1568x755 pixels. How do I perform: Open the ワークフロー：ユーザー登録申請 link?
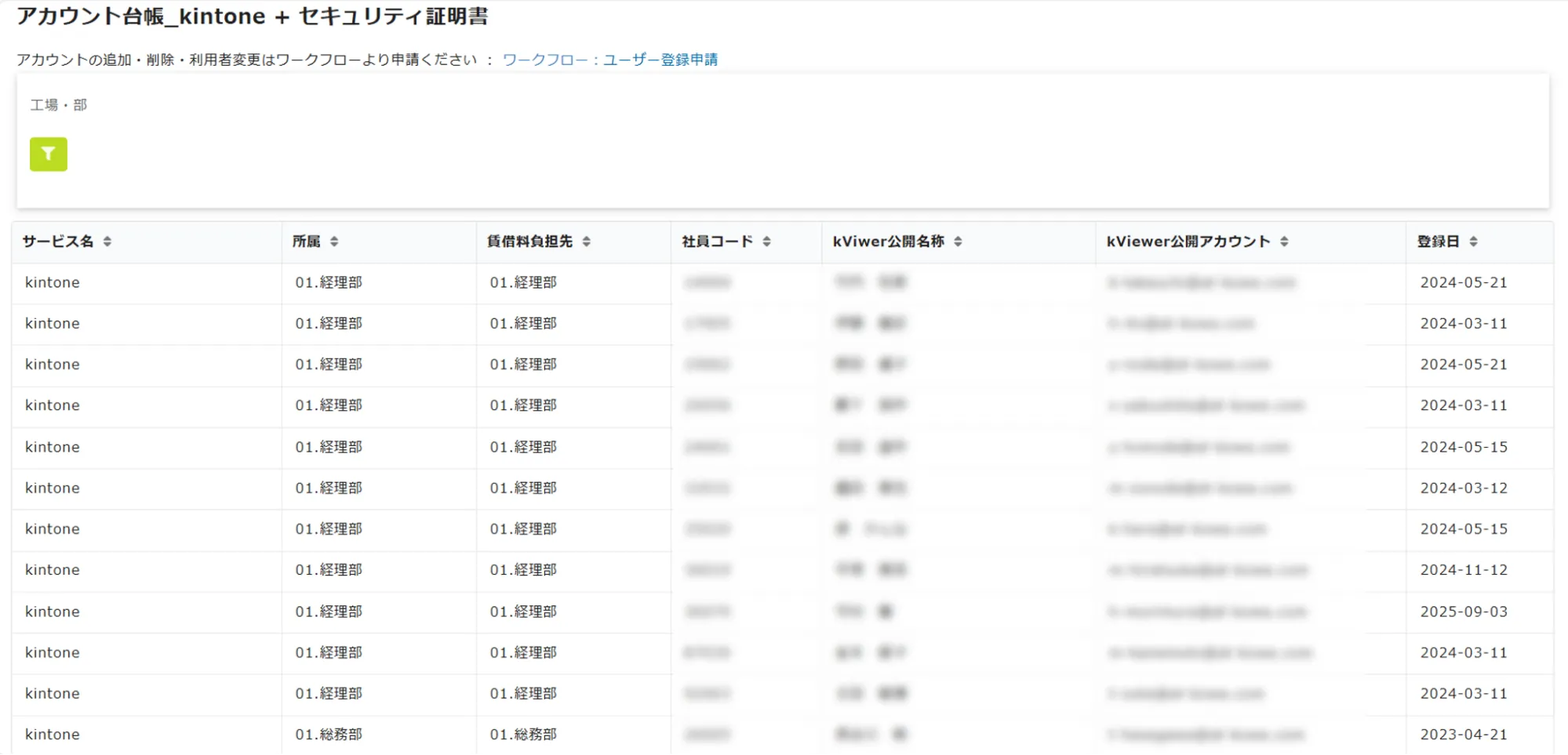(x=609, y=60)
